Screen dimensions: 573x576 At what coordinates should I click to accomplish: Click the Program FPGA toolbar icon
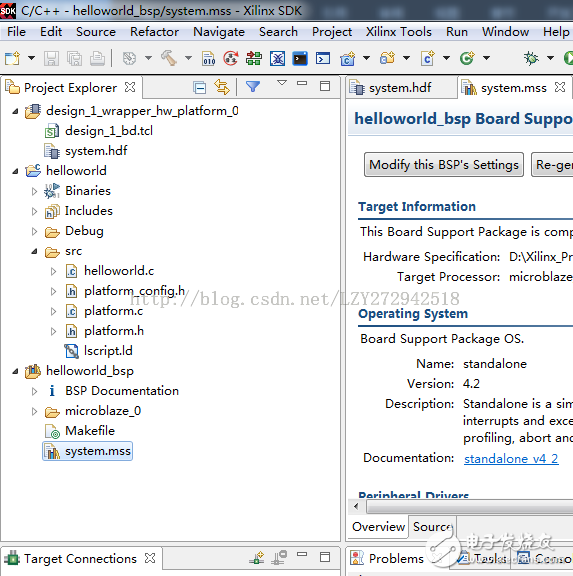[x=253, y=58]
